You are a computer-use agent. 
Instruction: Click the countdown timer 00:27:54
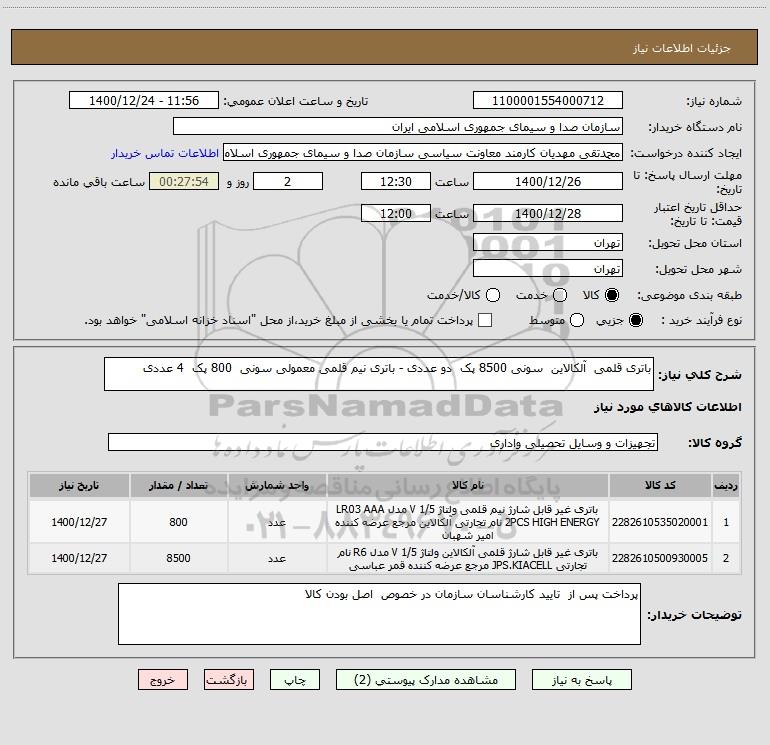point(184,181)
